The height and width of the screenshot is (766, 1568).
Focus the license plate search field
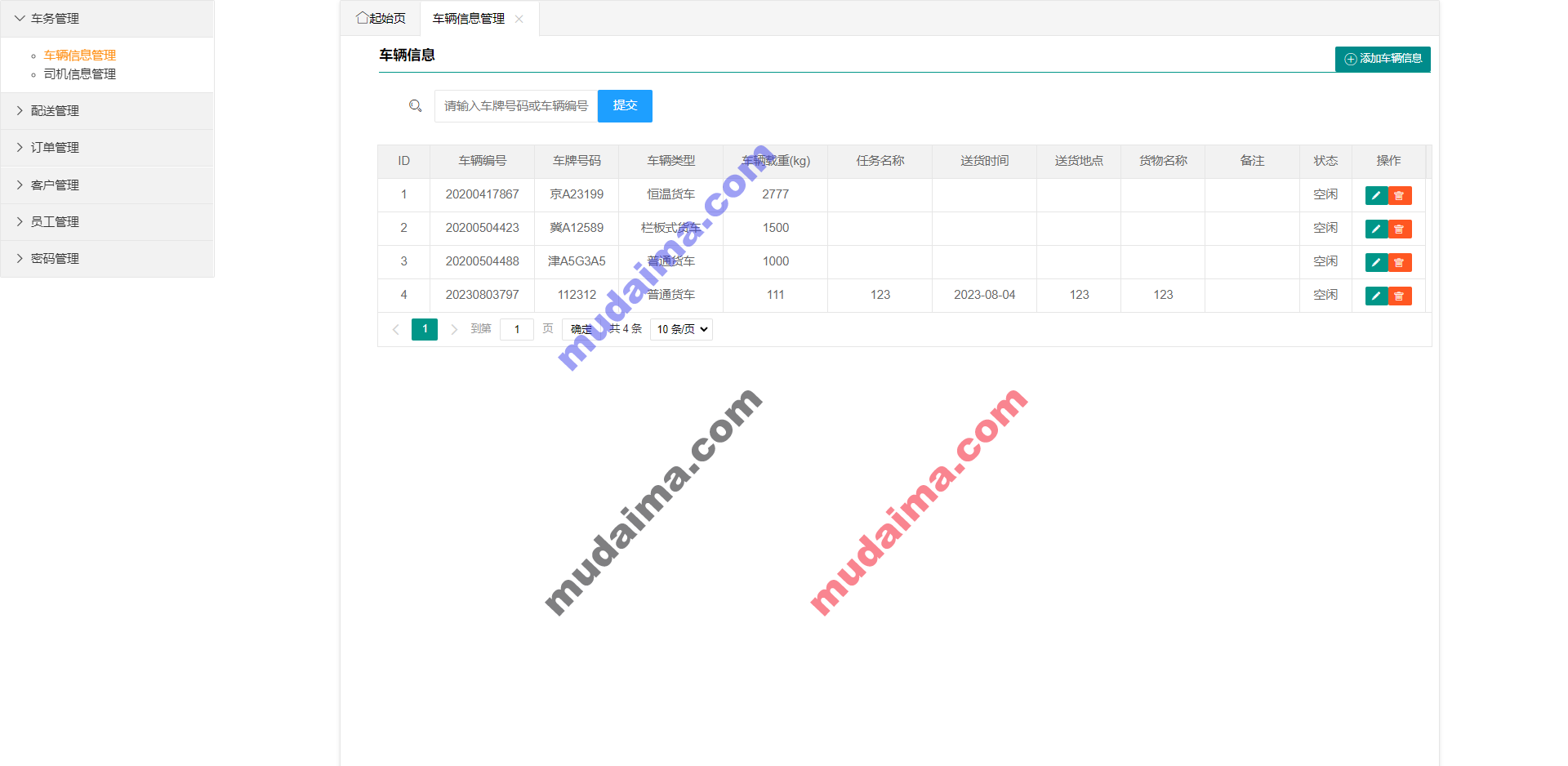[x=516, y=106]
